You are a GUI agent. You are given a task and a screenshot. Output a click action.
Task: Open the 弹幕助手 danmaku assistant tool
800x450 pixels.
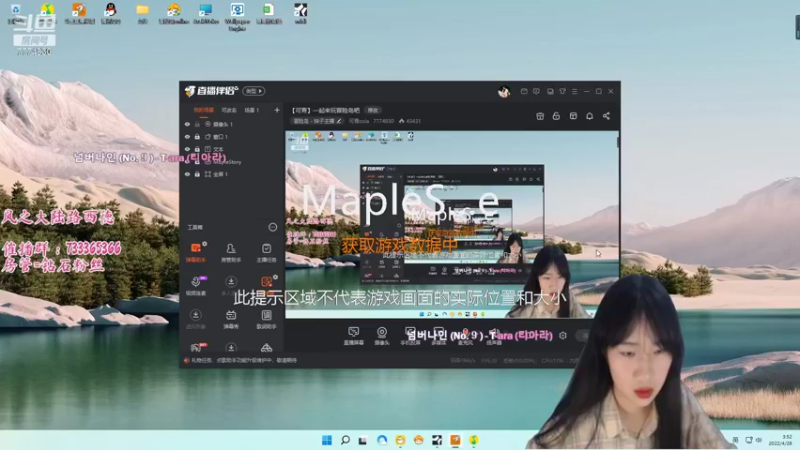[x=196, y=253]
